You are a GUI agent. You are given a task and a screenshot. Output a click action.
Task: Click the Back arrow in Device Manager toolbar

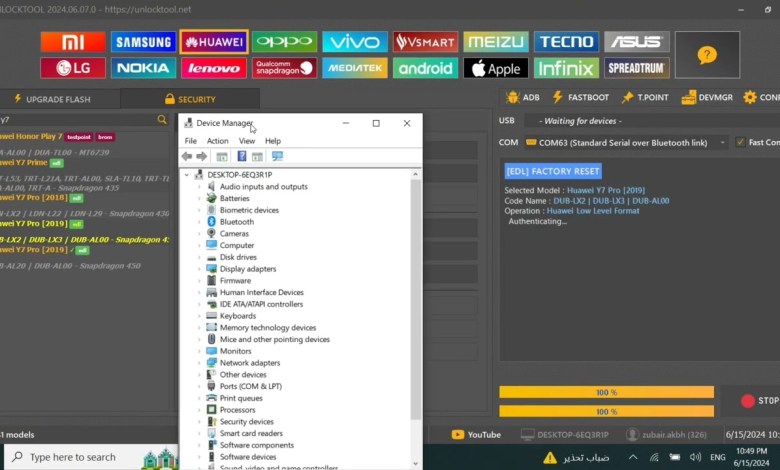187,157
